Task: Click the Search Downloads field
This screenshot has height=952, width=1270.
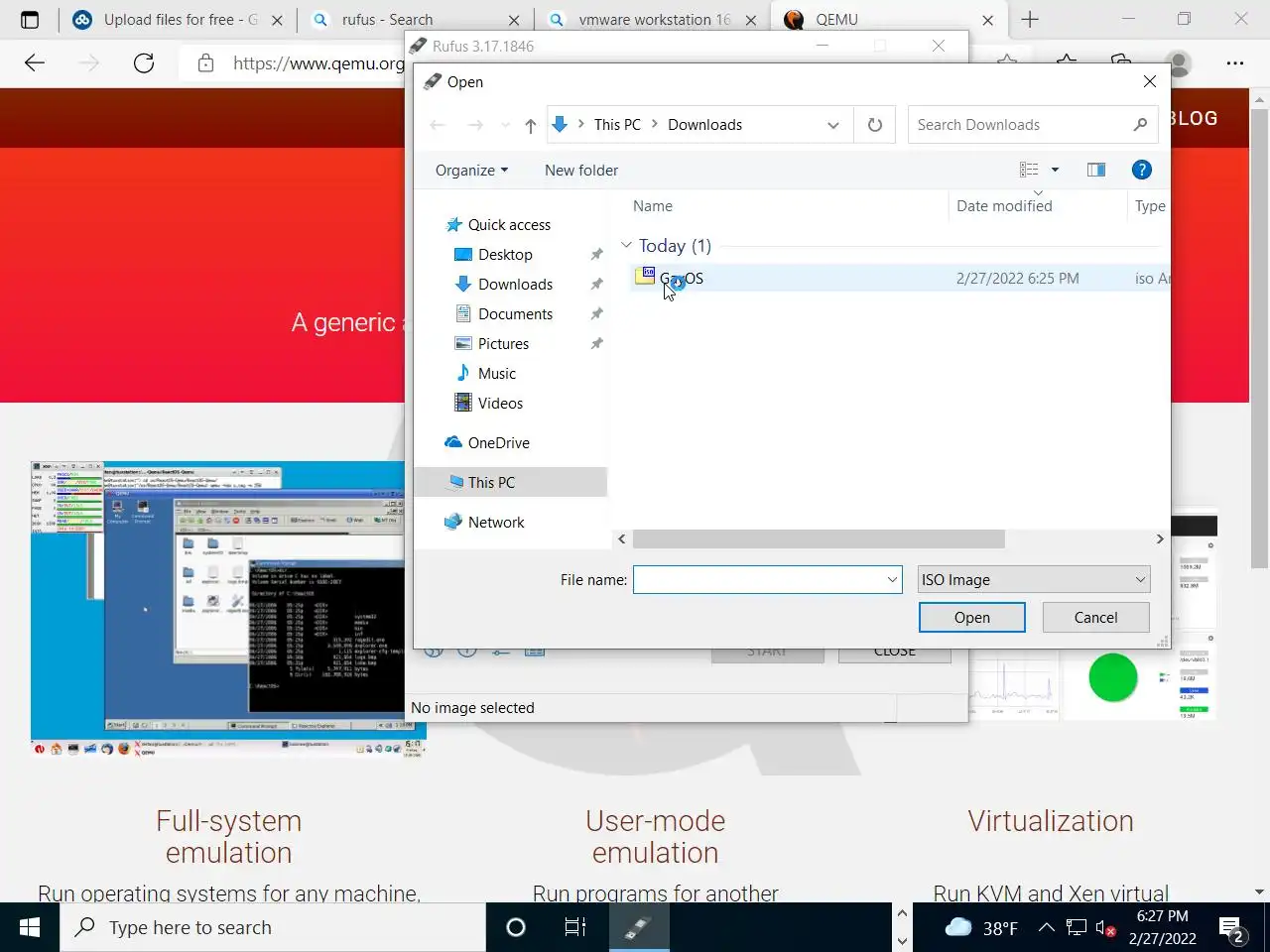Action: point(1032,125)
